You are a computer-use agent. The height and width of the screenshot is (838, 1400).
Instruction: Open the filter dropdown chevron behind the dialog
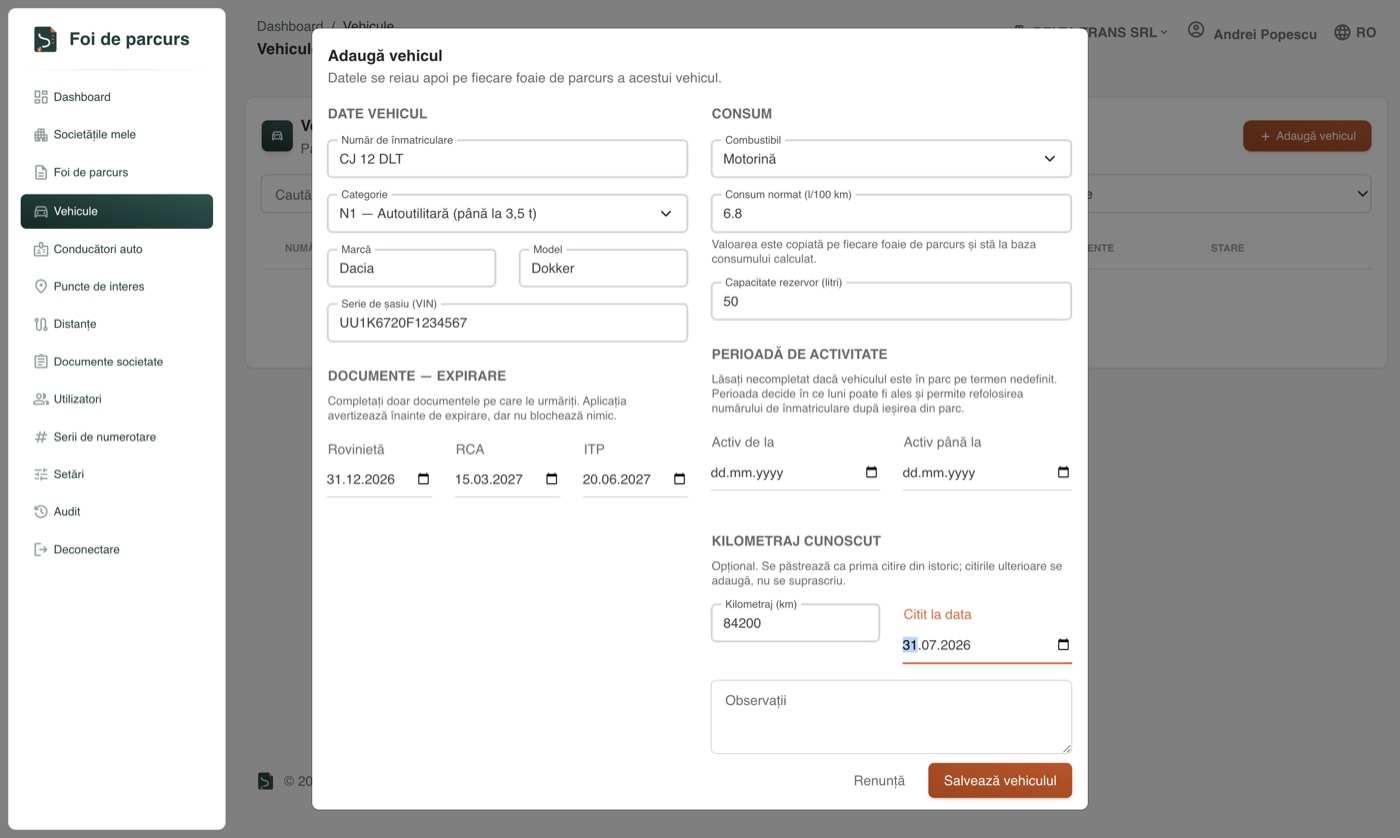tap(1362, 194)
